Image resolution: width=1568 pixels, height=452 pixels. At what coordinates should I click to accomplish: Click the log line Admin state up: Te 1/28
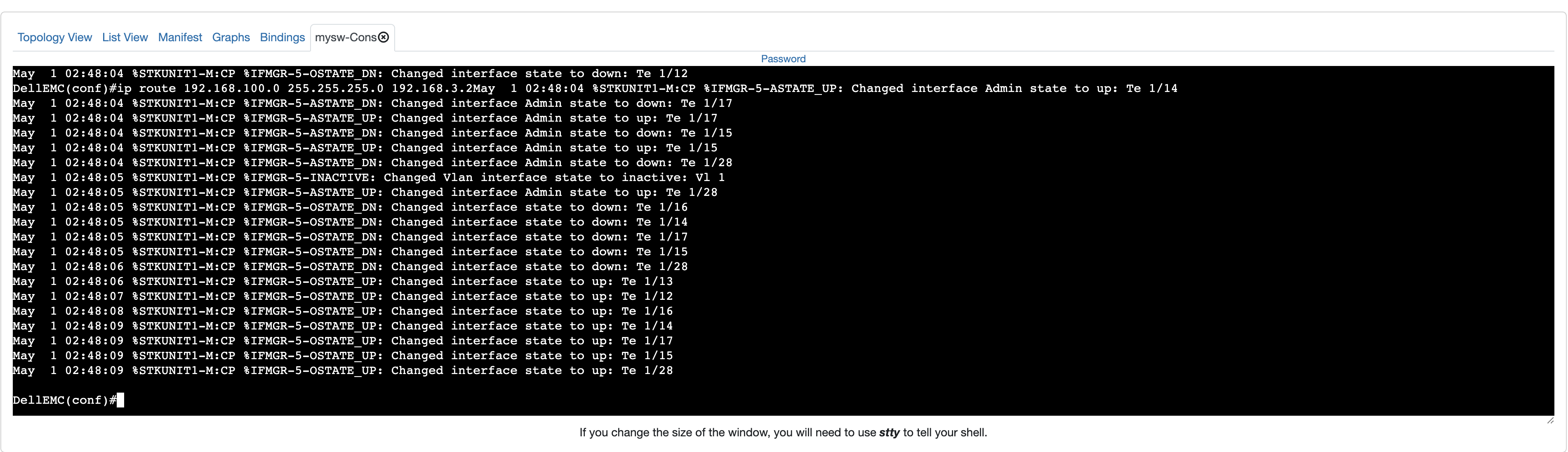tap(365, 192)
